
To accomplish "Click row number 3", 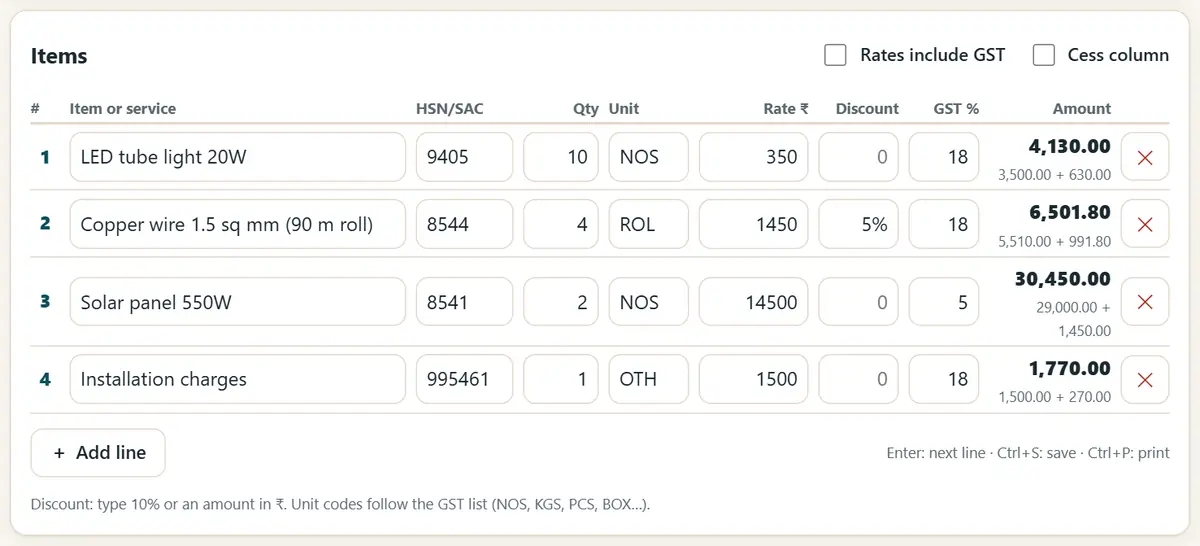I will tap(45, 301).
